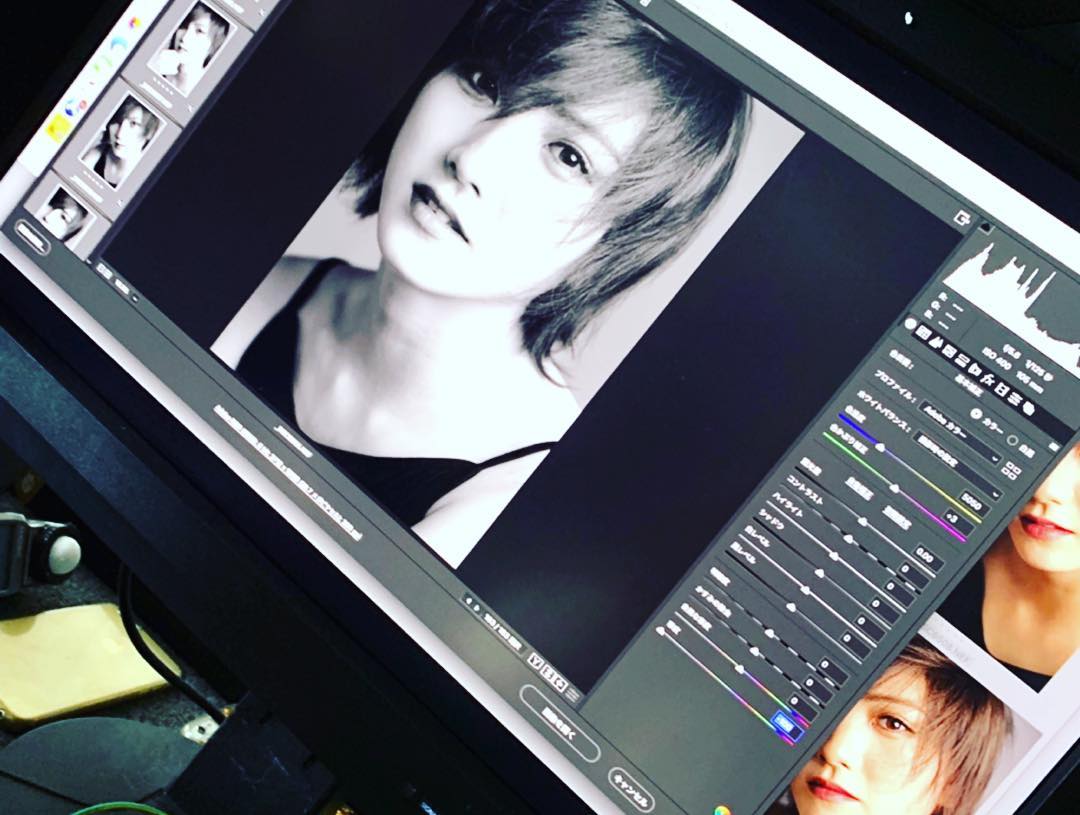Screen dimensions: 1080x815
Task: Click the color temperature slider handle
Action: (x=893, y=487)
